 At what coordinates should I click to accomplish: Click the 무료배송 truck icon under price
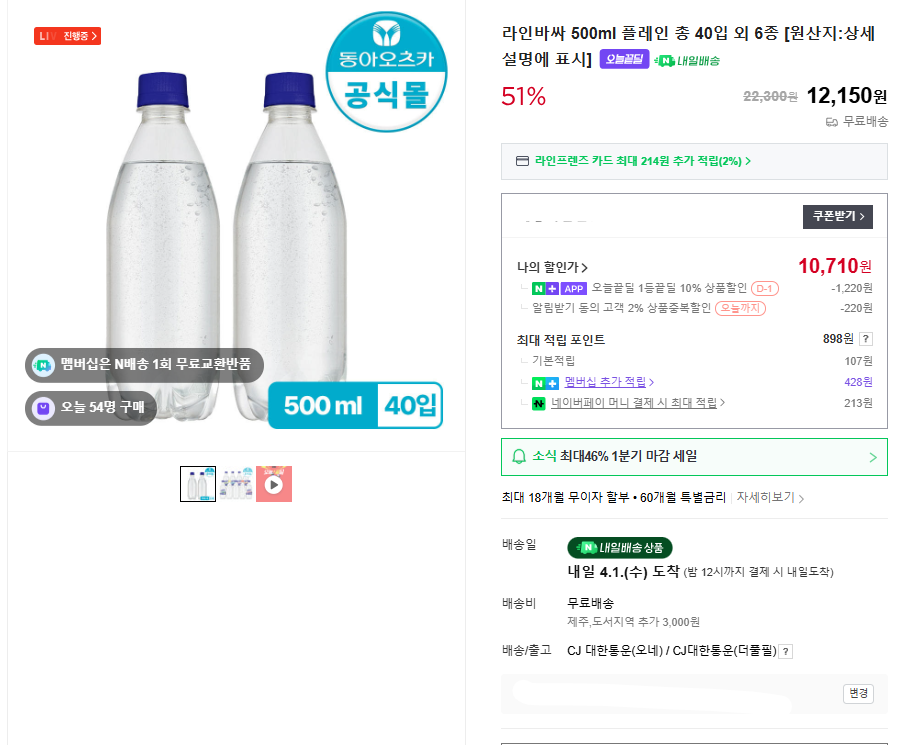click(831, 122)
